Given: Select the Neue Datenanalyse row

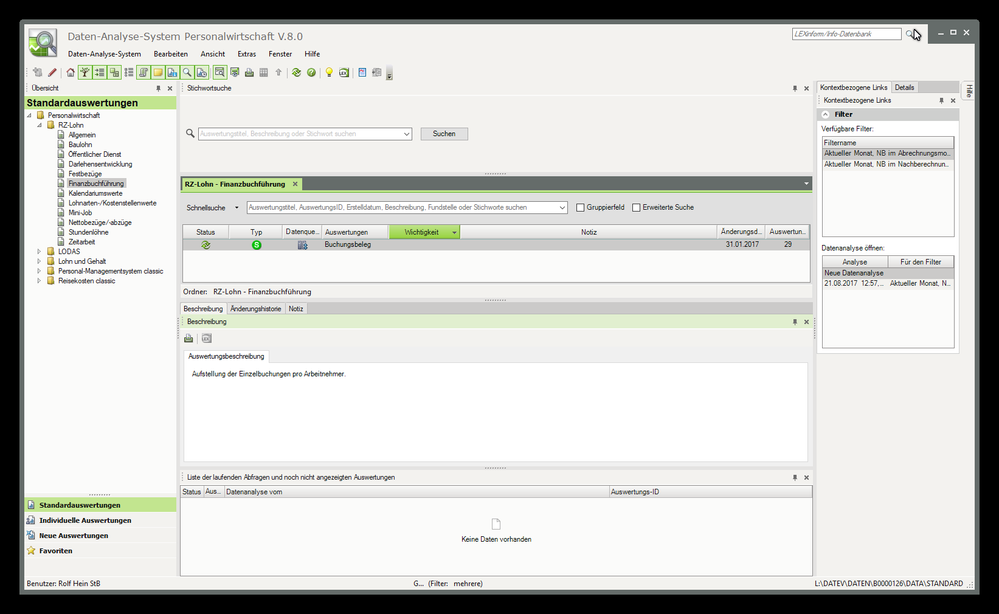Looking at the screenshot, I should pos(888,273).
